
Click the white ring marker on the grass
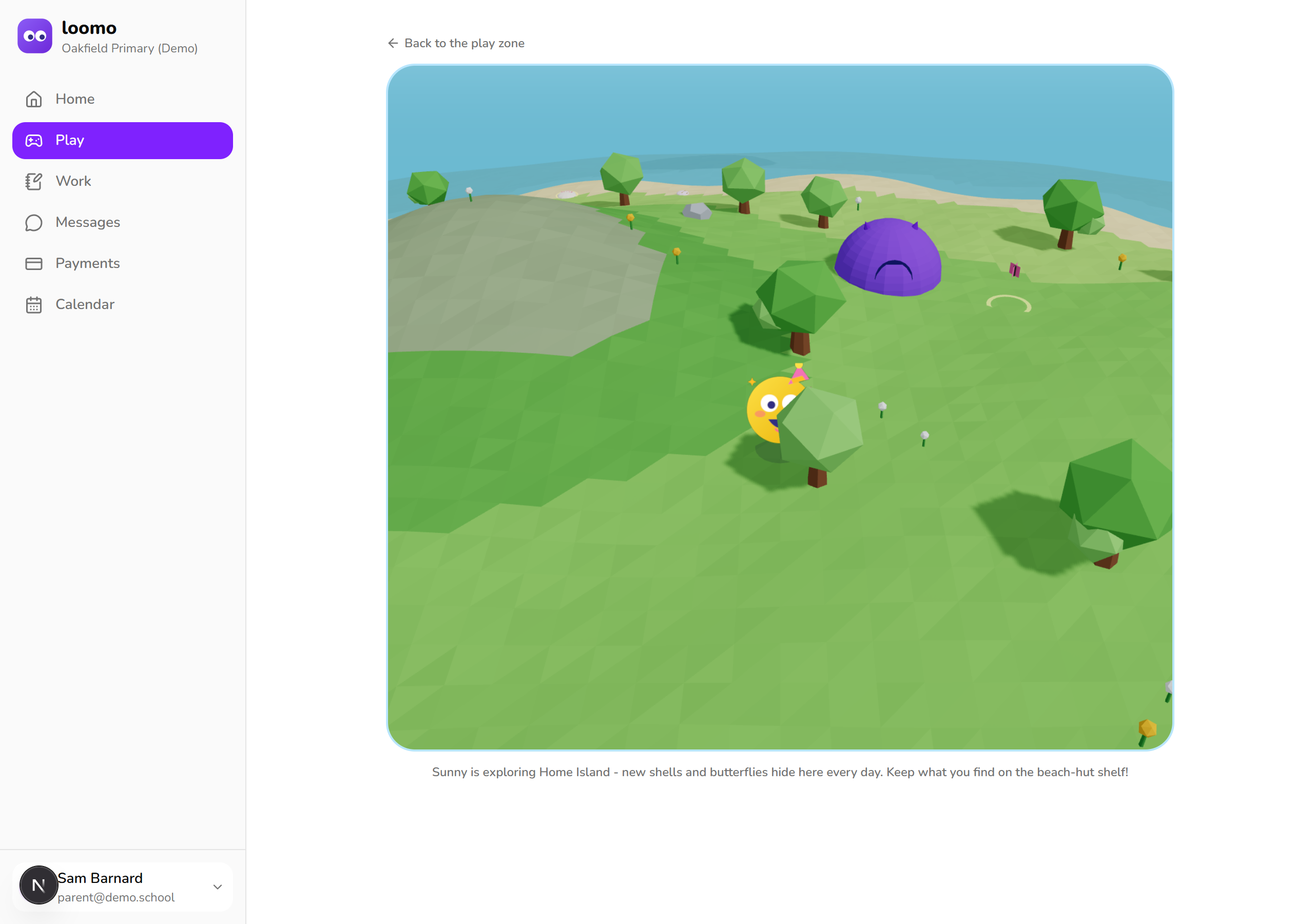(1009, 303)
